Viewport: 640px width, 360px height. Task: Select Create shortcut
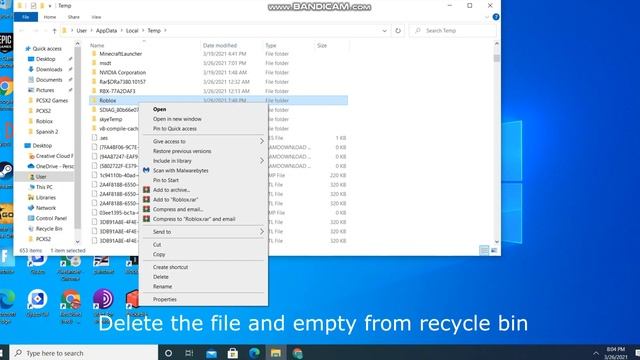tap(170, 267)
